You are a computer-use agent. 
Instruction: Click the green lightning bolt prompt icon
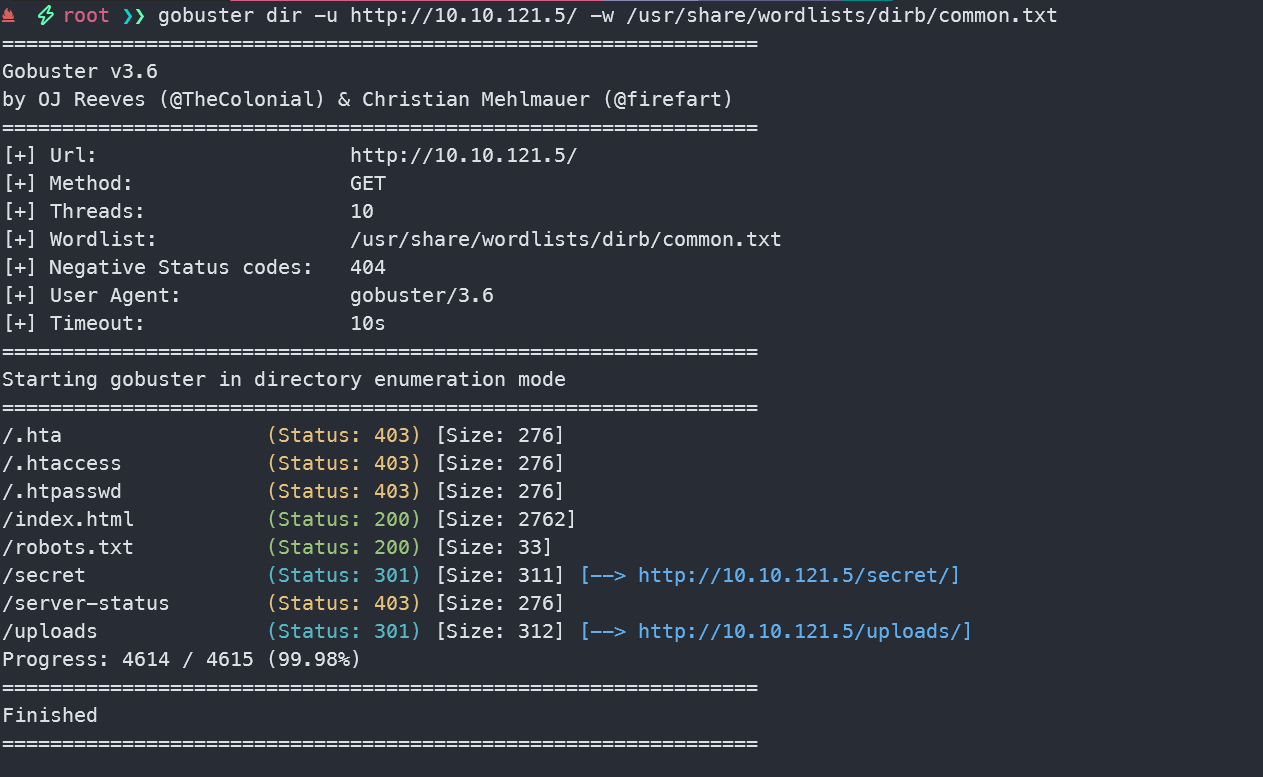click(45, 16)
